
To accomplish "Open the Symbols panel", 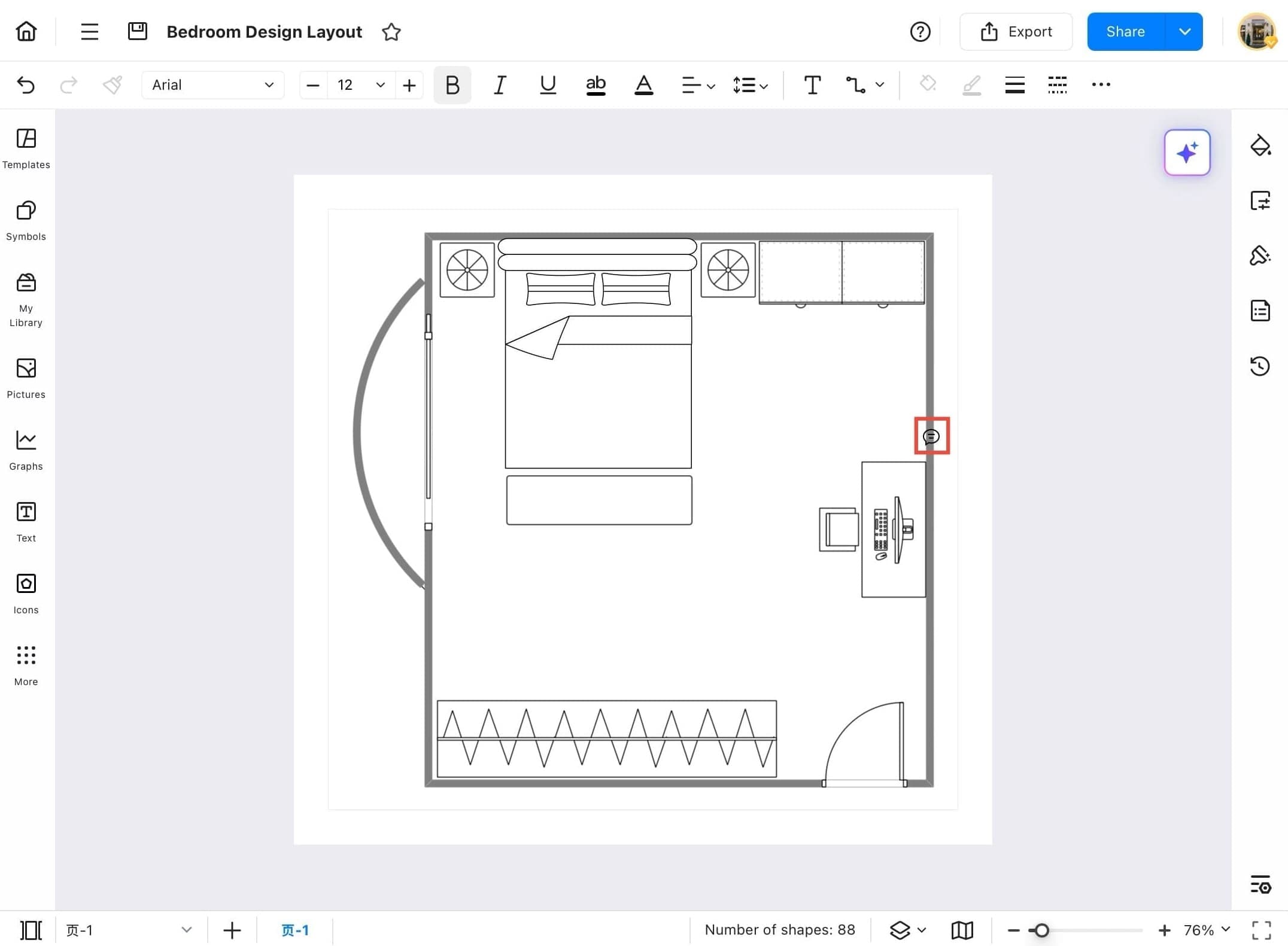I will tap(26, 220).
